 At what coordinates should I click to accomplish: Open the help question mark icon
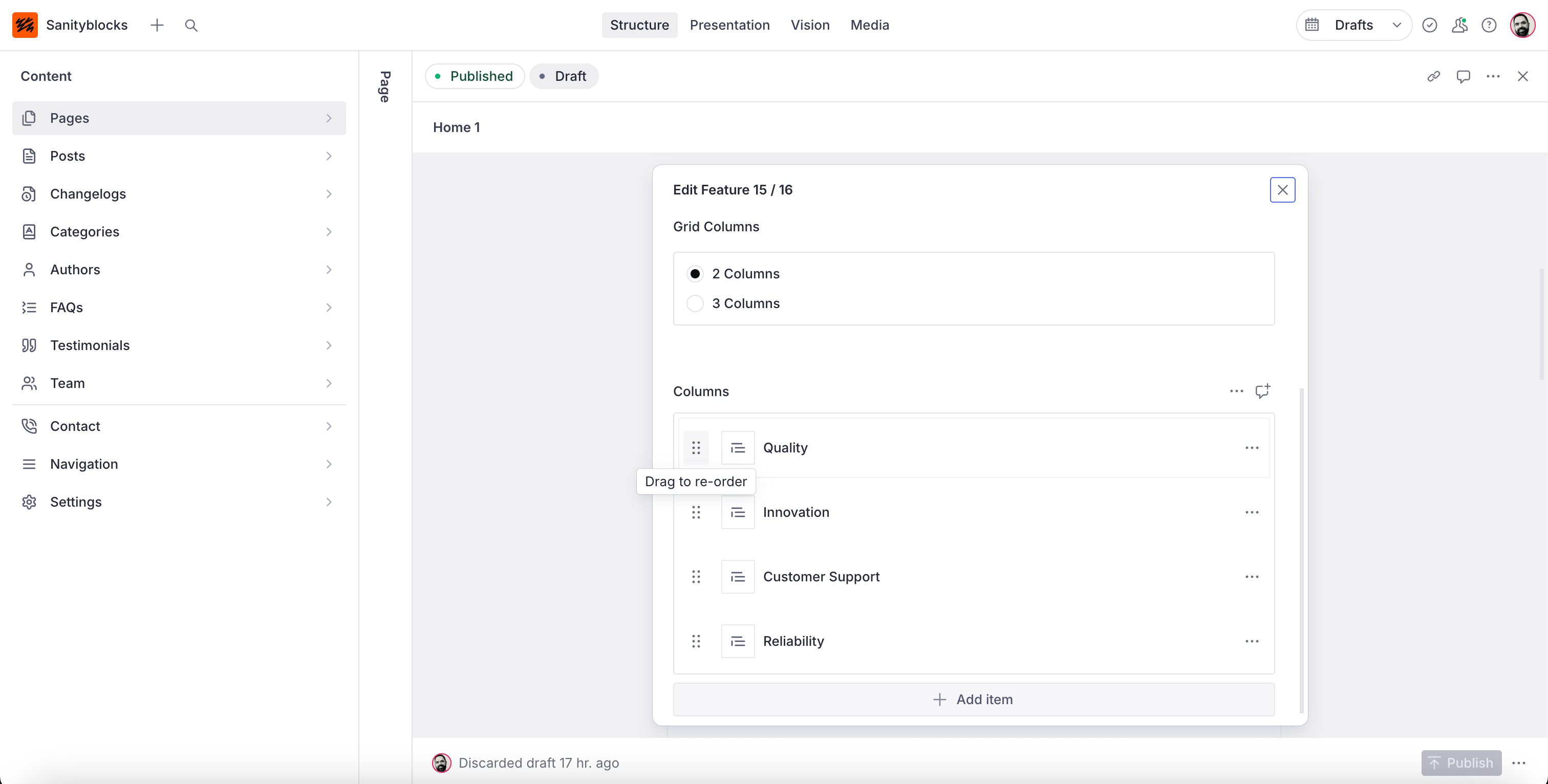tap(1489, 25)
